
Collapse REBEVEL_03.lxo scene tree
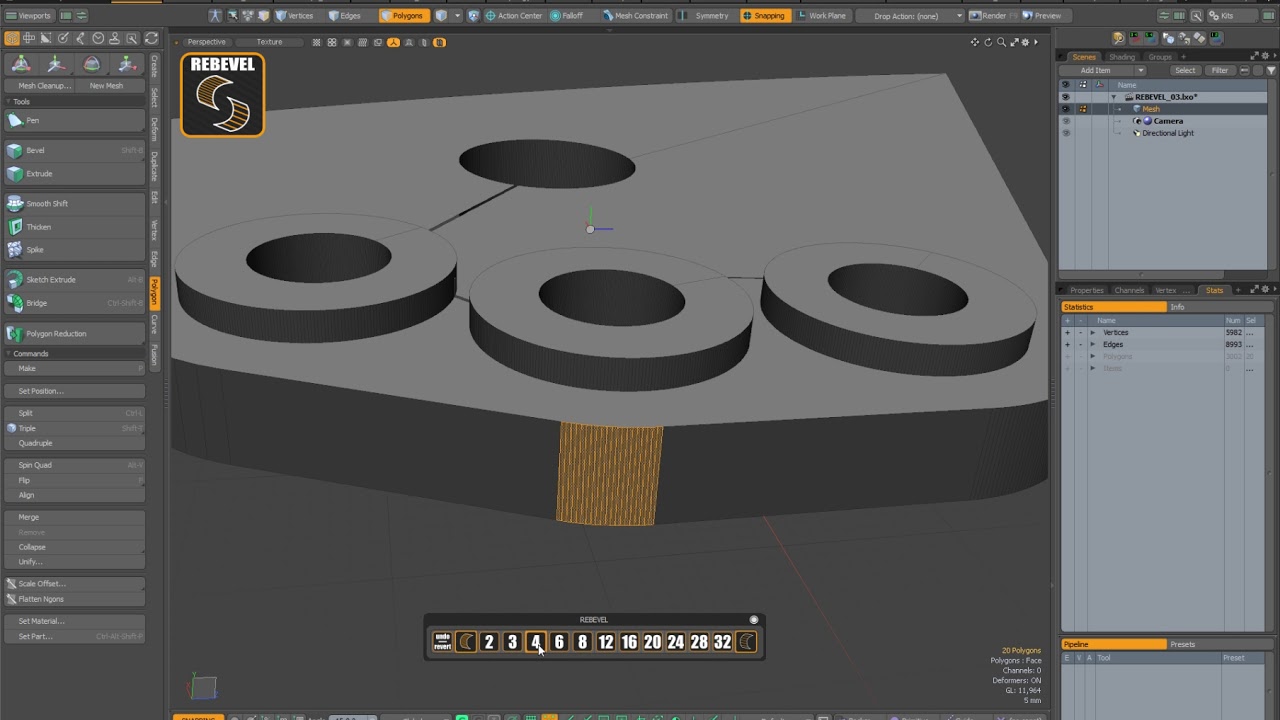1114,97
